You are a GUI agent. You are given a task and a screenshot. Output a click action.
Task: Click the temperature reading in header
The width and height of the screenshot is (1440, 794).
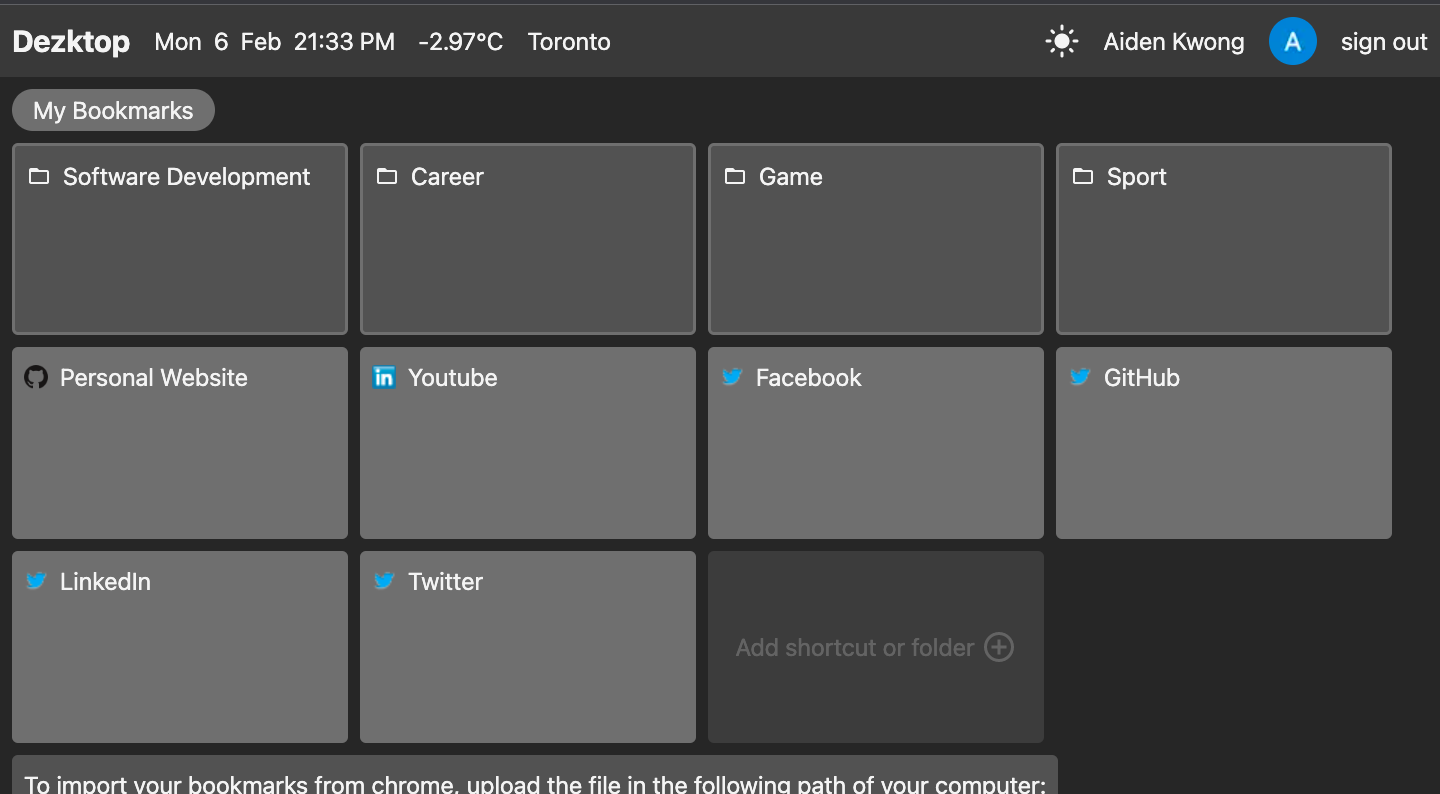[x=460, y=42]
